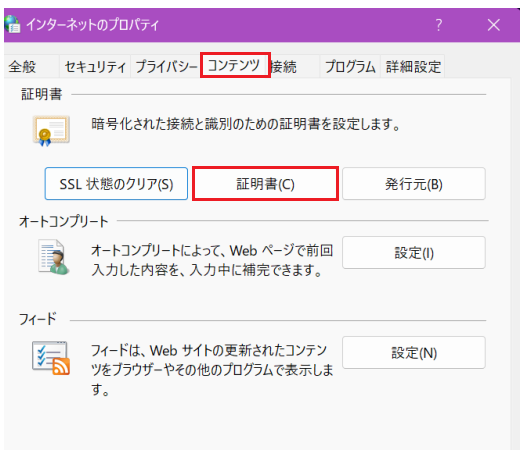Click the 発行元(B) button

414,184
